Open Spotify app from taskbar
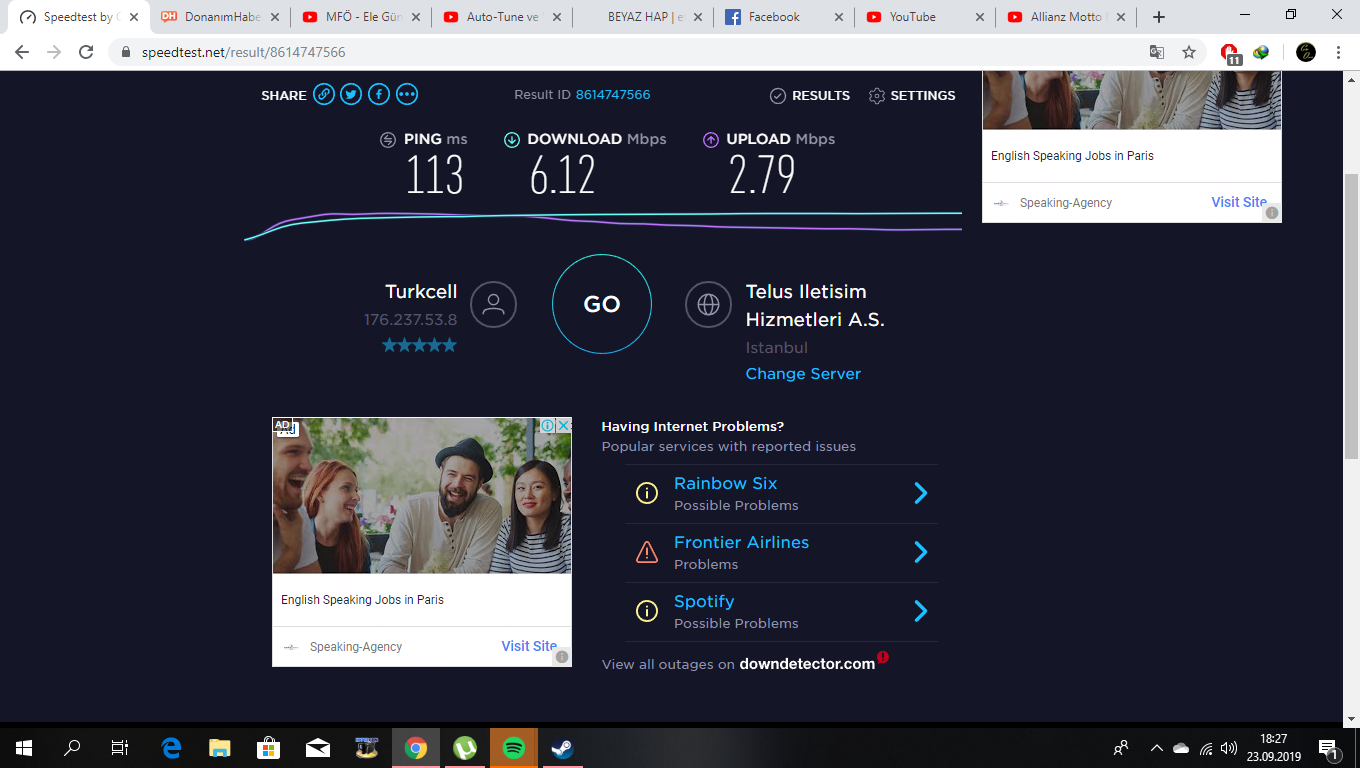The image size is (1360, 768). tap(514, 747)
